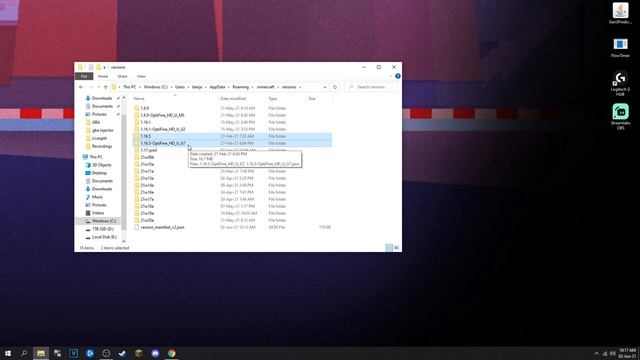Open the Home ribbon tab
This screenshot has width=640, height=360.
pos(103,76)
